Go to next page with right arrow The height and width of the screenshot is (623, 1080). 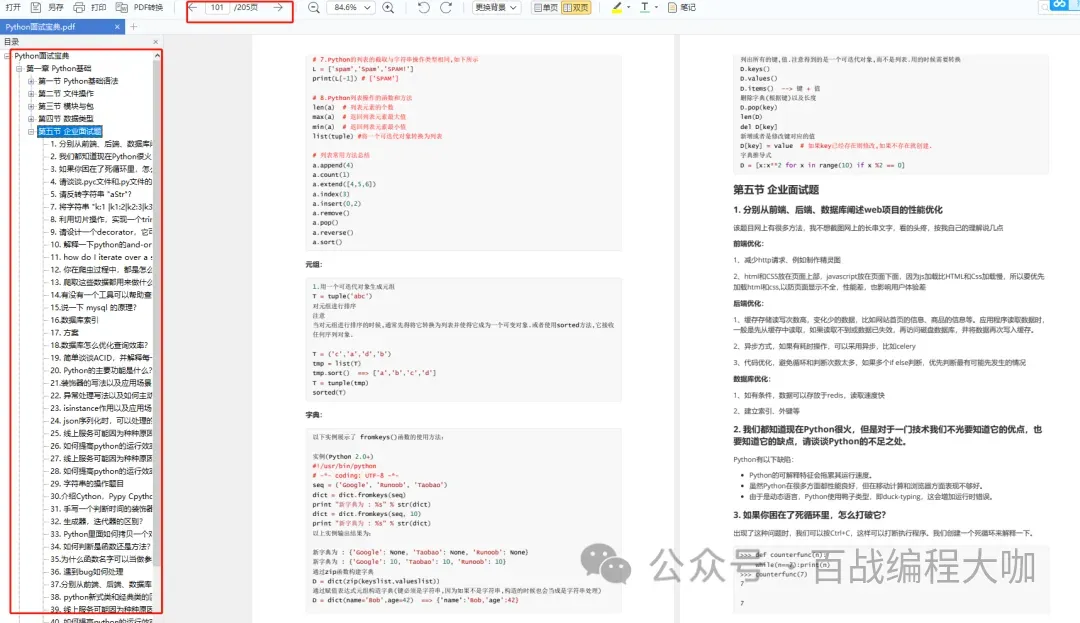[278, 8]
